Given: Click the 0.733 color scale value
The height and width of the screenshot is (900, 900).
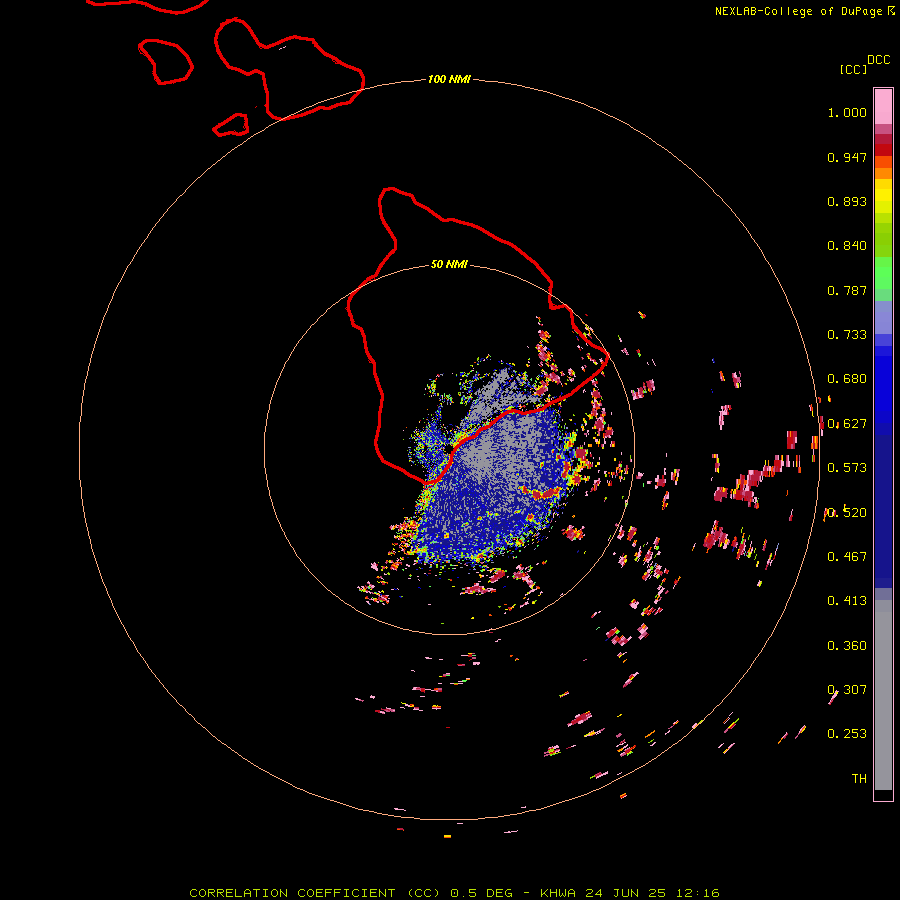Looking at the screenshot, I should pos(847,335).
